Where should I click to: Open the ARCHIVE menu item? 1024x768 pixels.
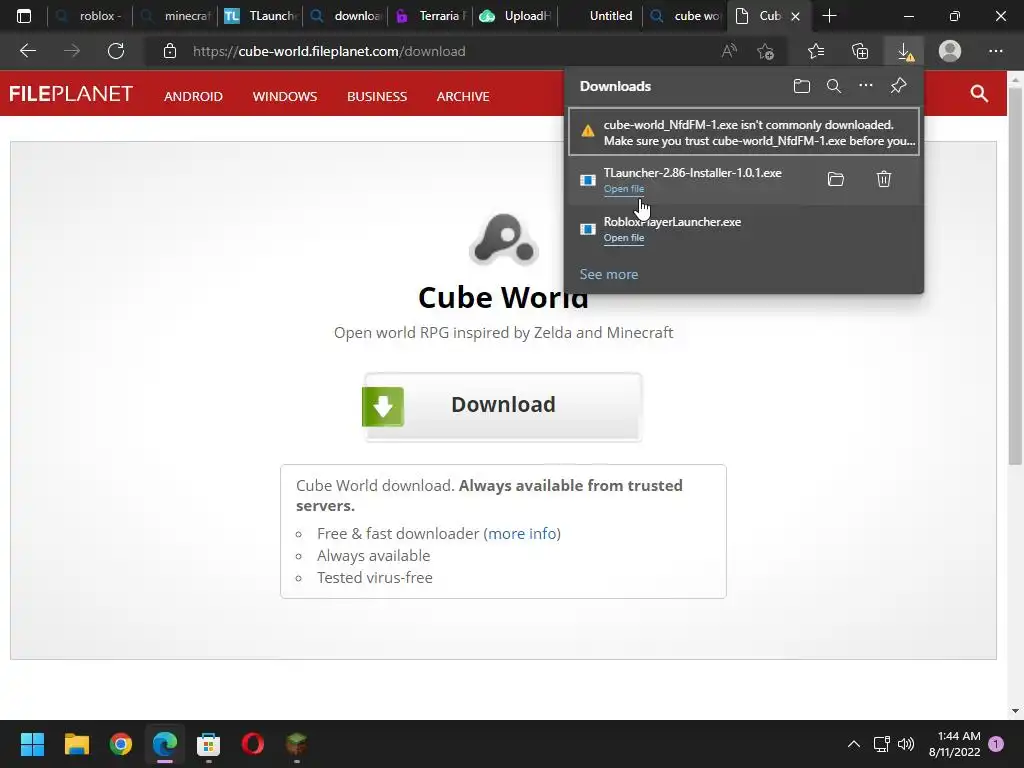pyautogui.click(x=463, y=97)
